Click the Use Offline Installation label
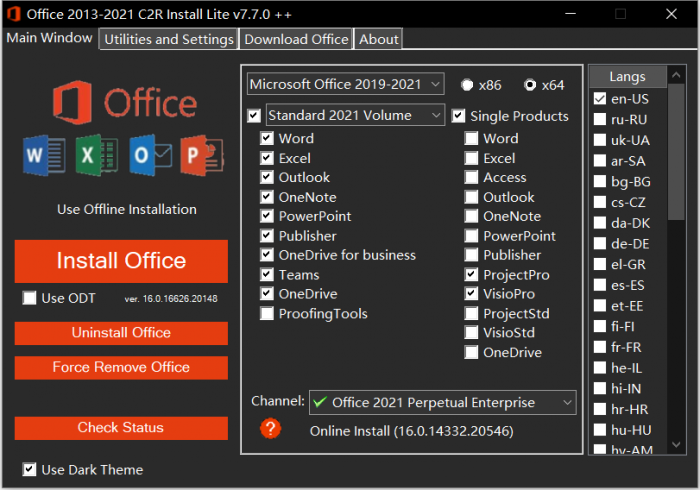The height and width of the screenshot is (490, 700). pyautogui.click(x=127, y=209)
